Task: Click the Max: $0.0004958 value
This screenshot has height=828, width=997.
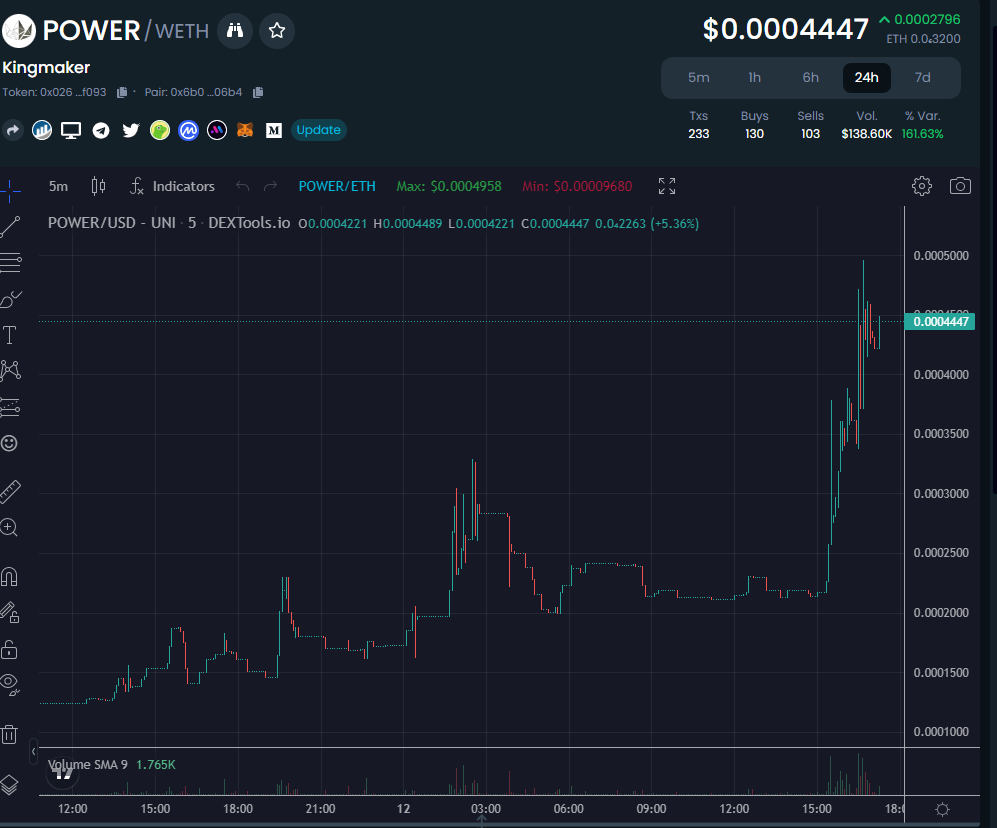Action: point(449,186)
